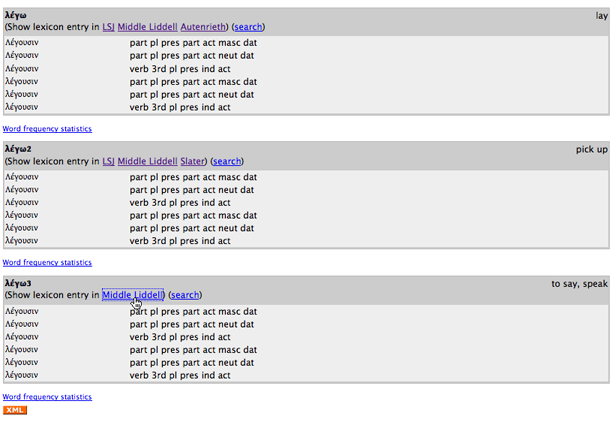Click the "pick up" definition text
The width and height of the screenshot is (612, 425).
591,150
